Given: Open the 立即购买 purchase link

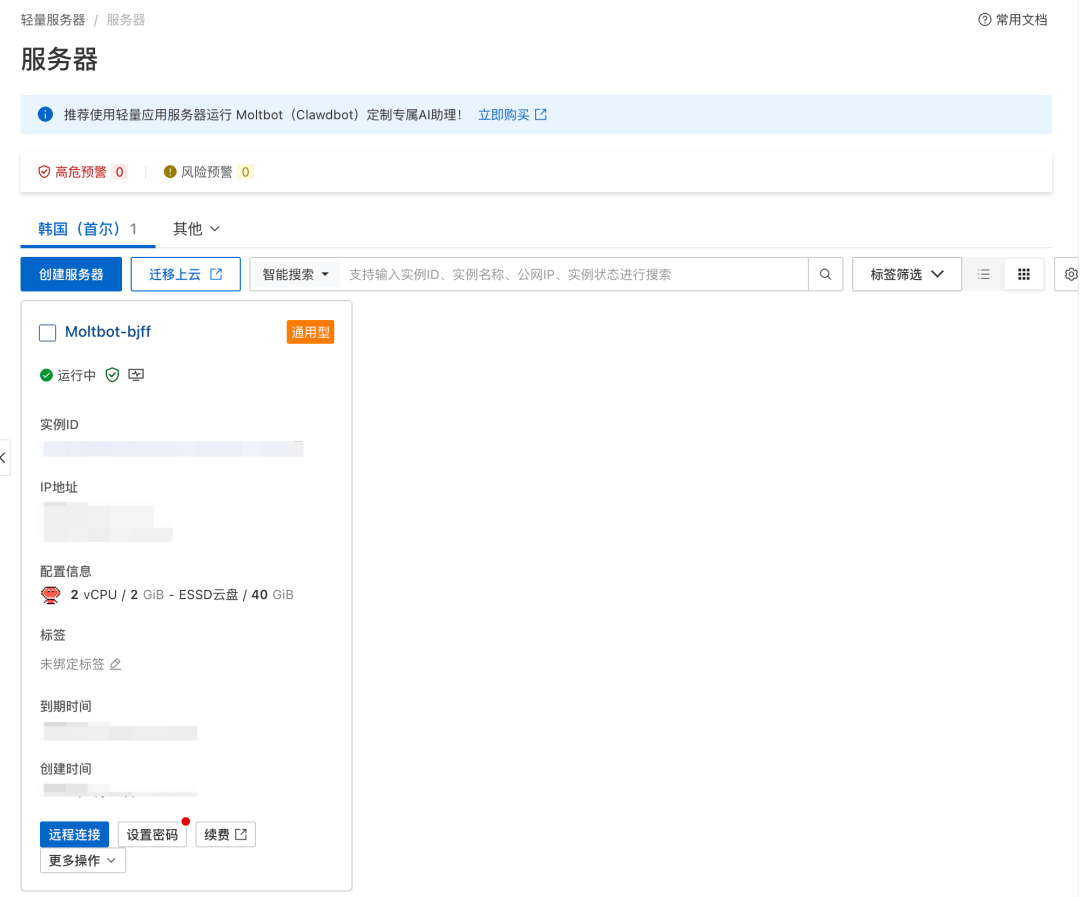Looking at the screenshot, I should [505, 113].
